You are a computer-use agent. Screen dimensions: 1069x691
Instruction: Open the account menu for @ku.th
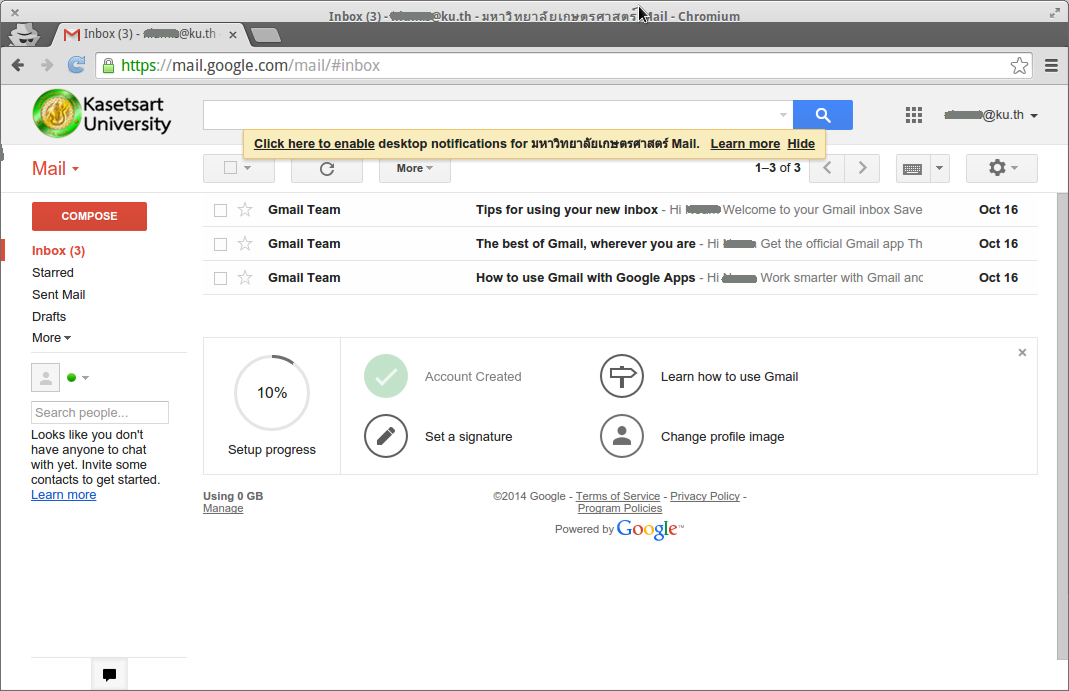point(991,115)
